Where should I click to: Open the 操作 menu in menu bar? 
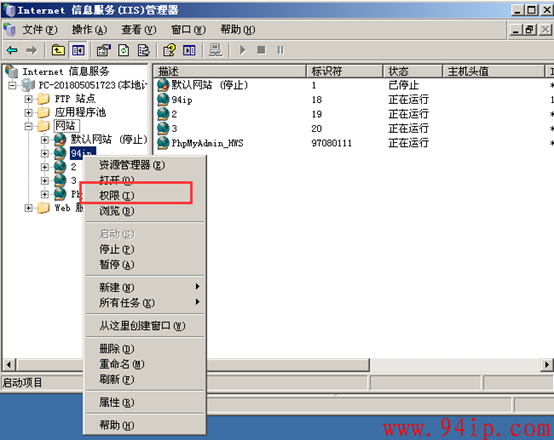point(89,30)
